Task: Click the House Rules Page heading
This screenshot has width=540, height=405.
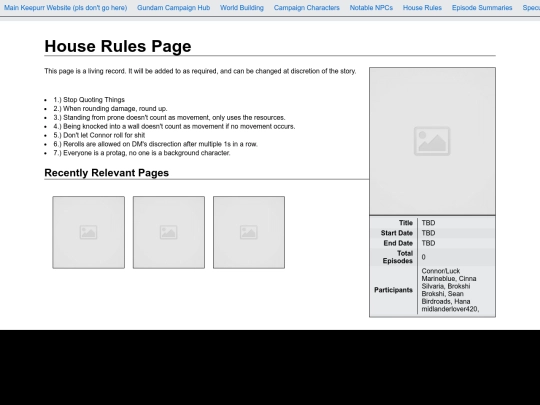Action: pos(118,46)
